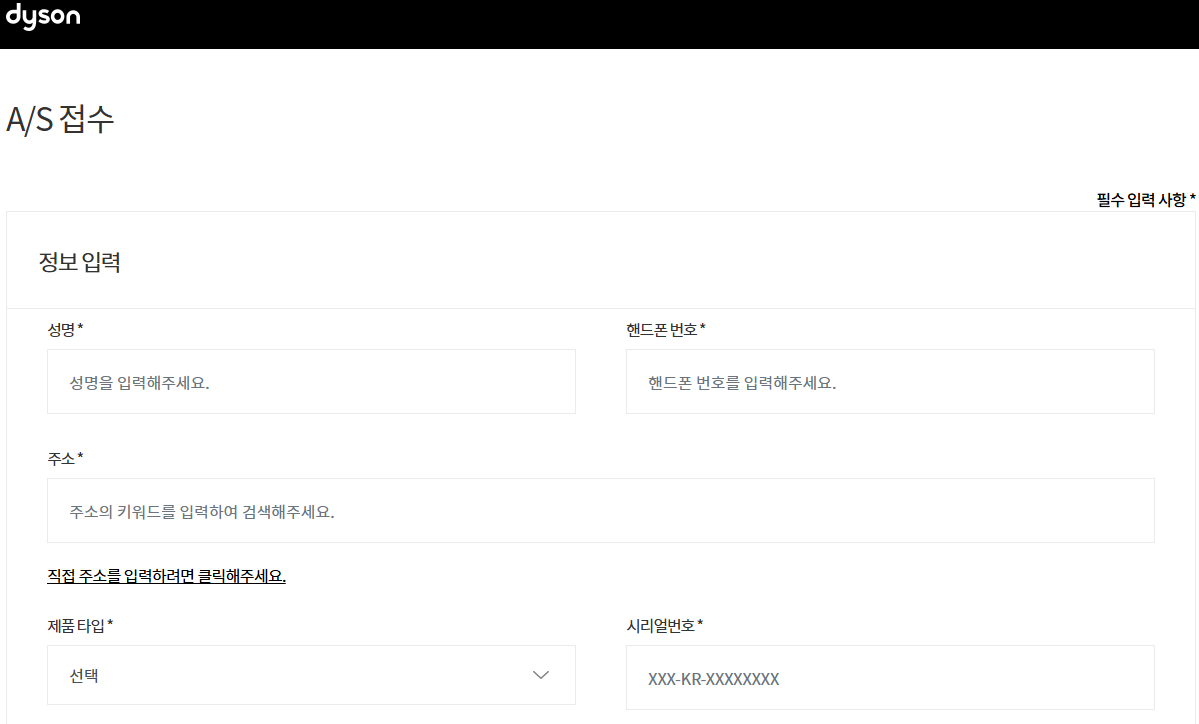Click the 주소 field label
This screenshot has height=724, width=1199.
click(x=61, y=458)
